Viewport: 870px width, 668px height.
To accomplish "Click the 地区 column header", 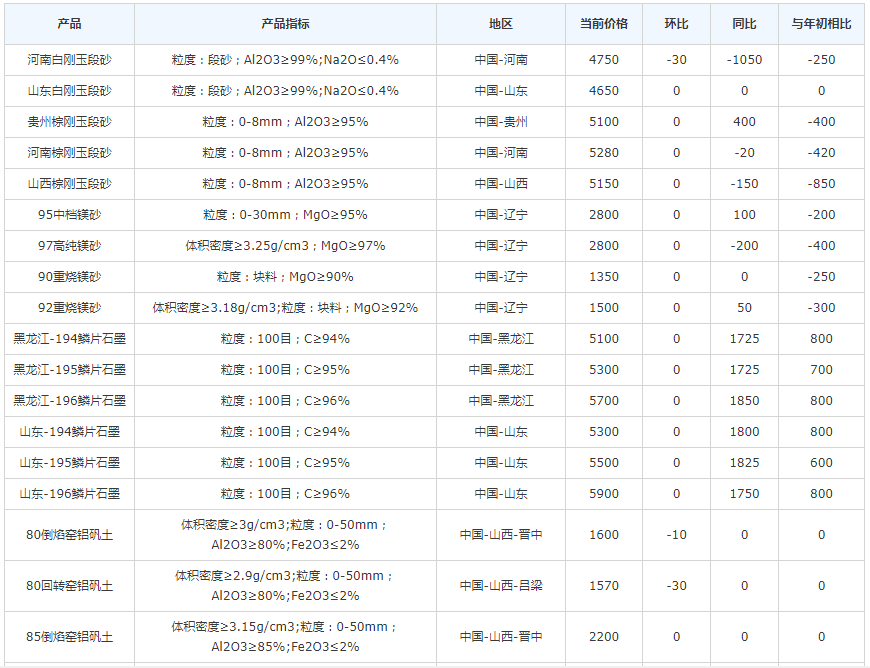I will [x=501, y=24].
